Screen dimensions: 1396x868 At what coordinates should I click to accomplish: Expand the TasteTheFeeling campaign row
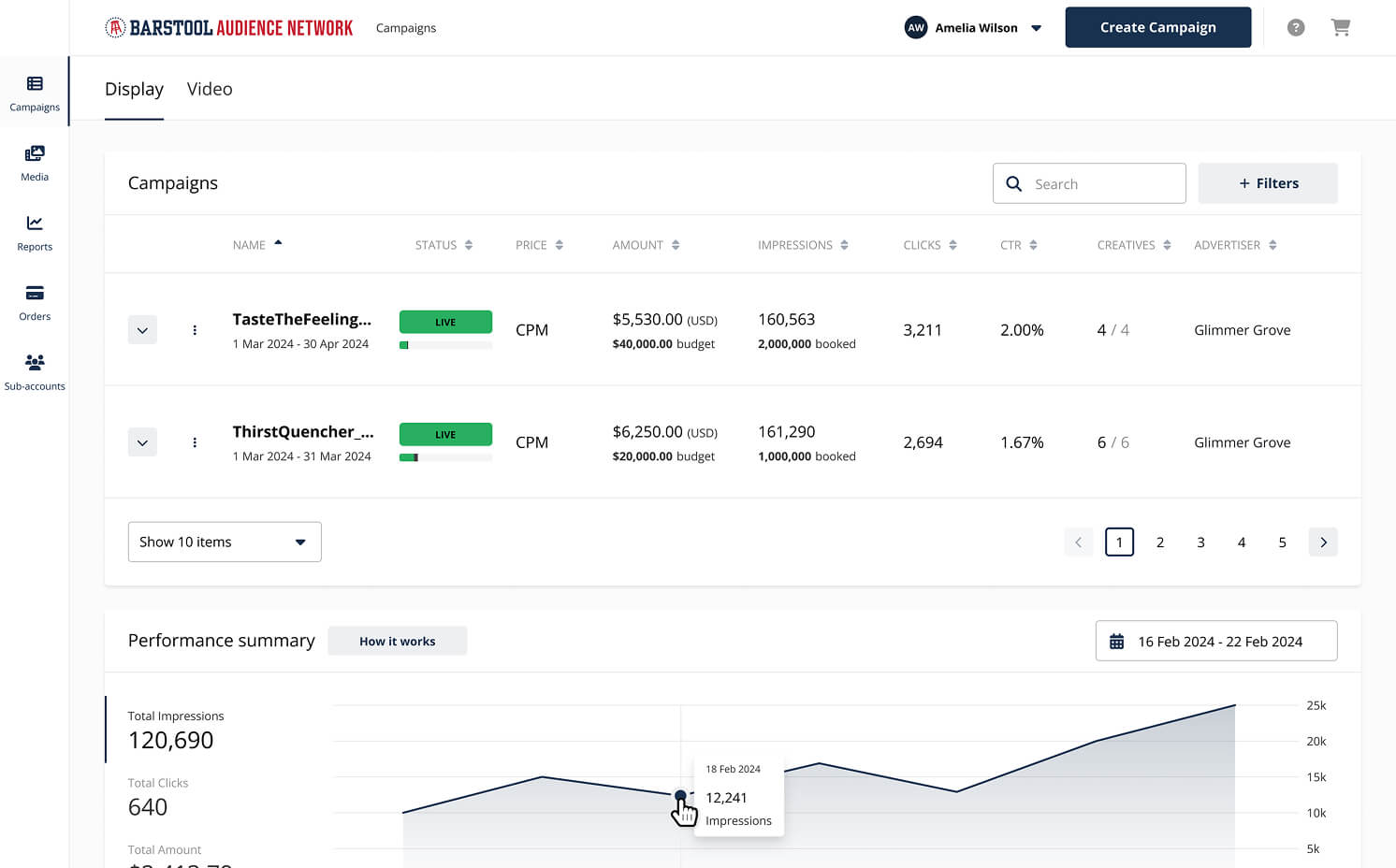pos(142,329)
